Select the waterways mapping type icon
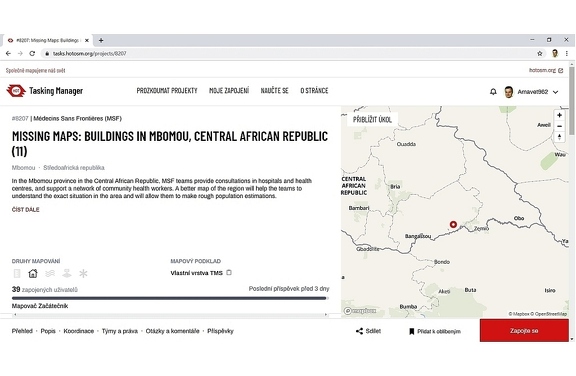The width and height of the screenshot is (576, 376). (x=50, y=274)
